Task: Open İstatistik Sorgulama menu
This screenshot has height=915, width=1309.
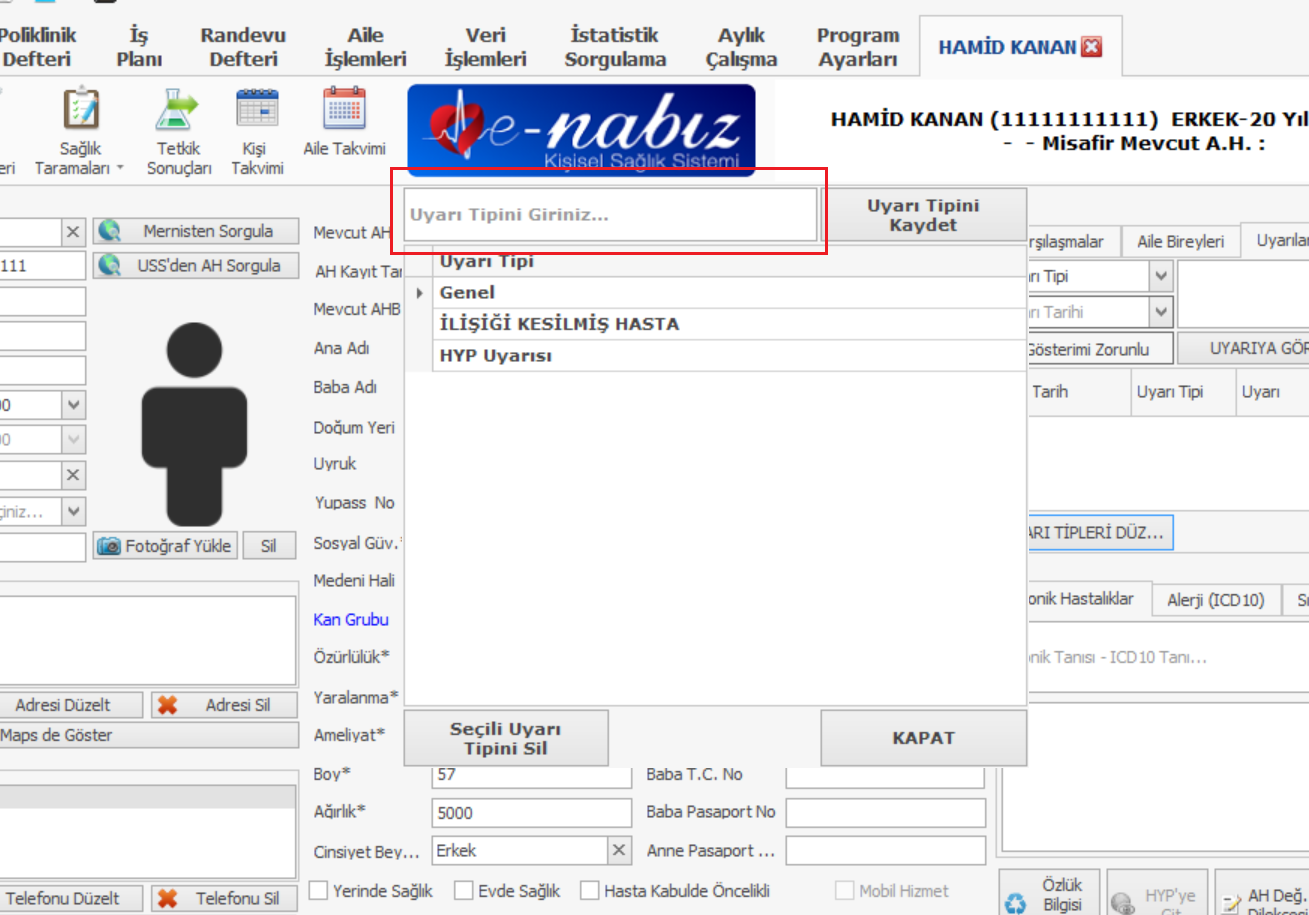Action: point(615,47)
